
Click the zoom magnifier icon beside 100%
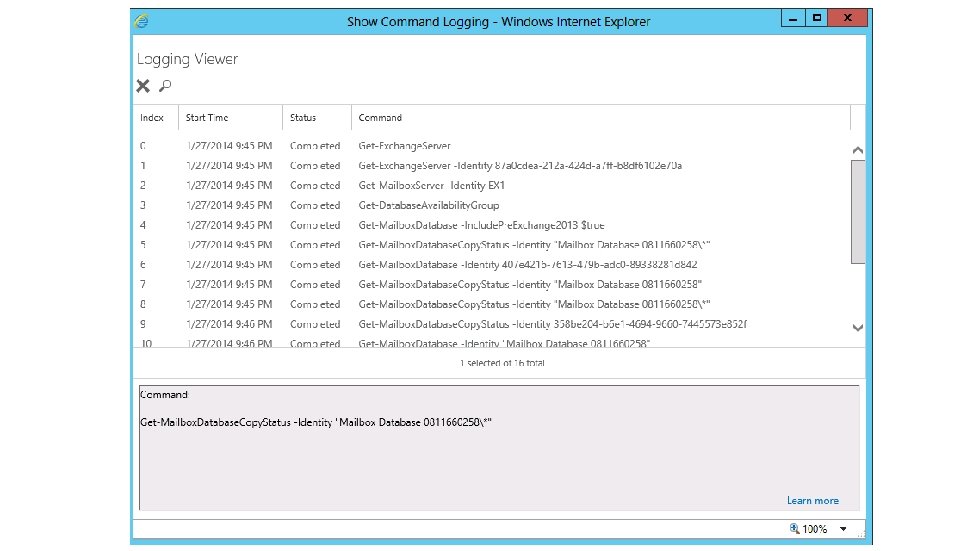coord(794,529)
